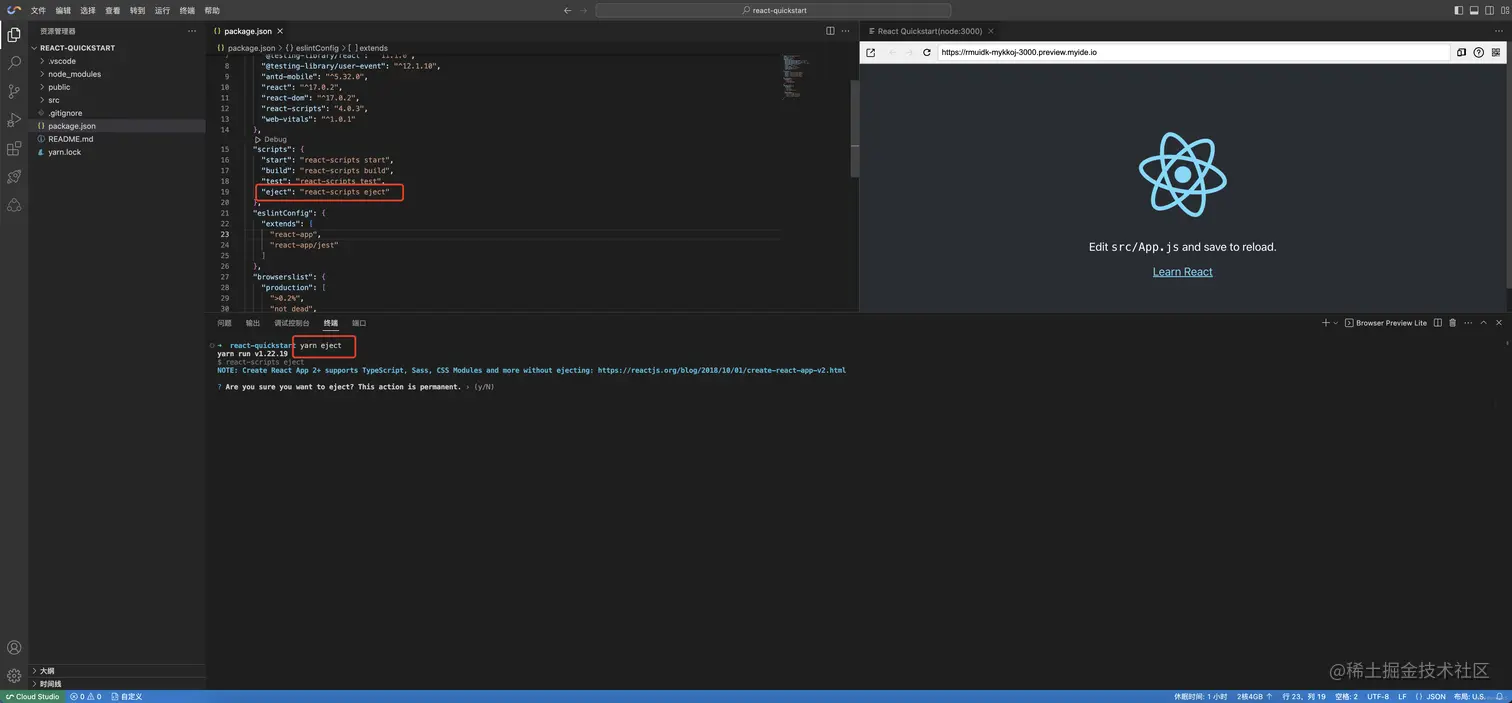Toggle primary sidebar visibility

1458,10
